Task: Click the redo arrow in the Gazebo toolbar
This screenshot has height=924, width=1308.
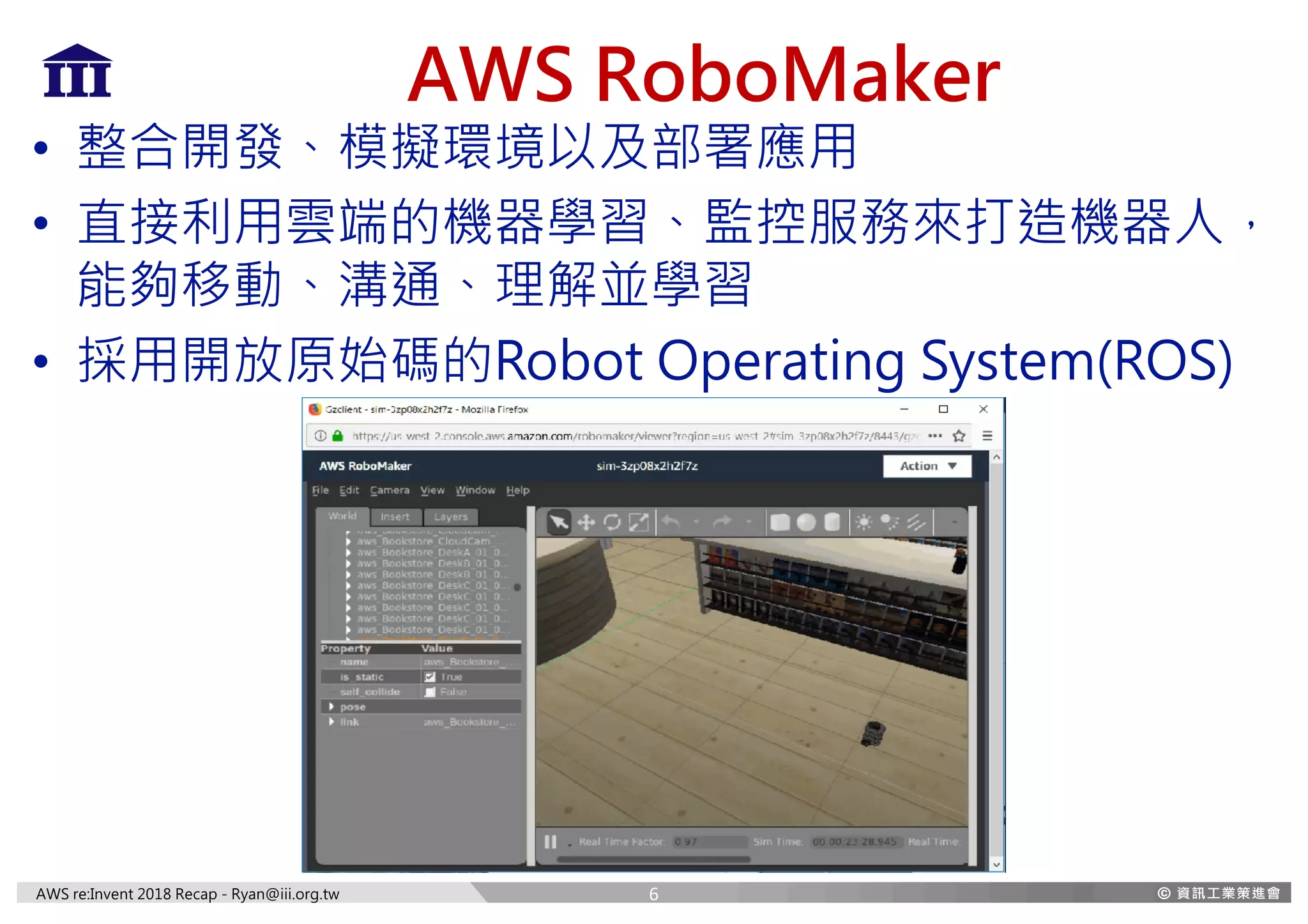Action: pos(722,522)
